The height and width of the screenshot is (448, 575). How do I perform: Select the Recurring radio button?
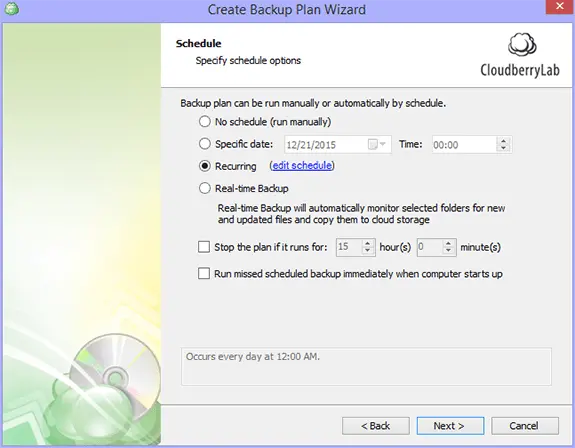(205, 166)
